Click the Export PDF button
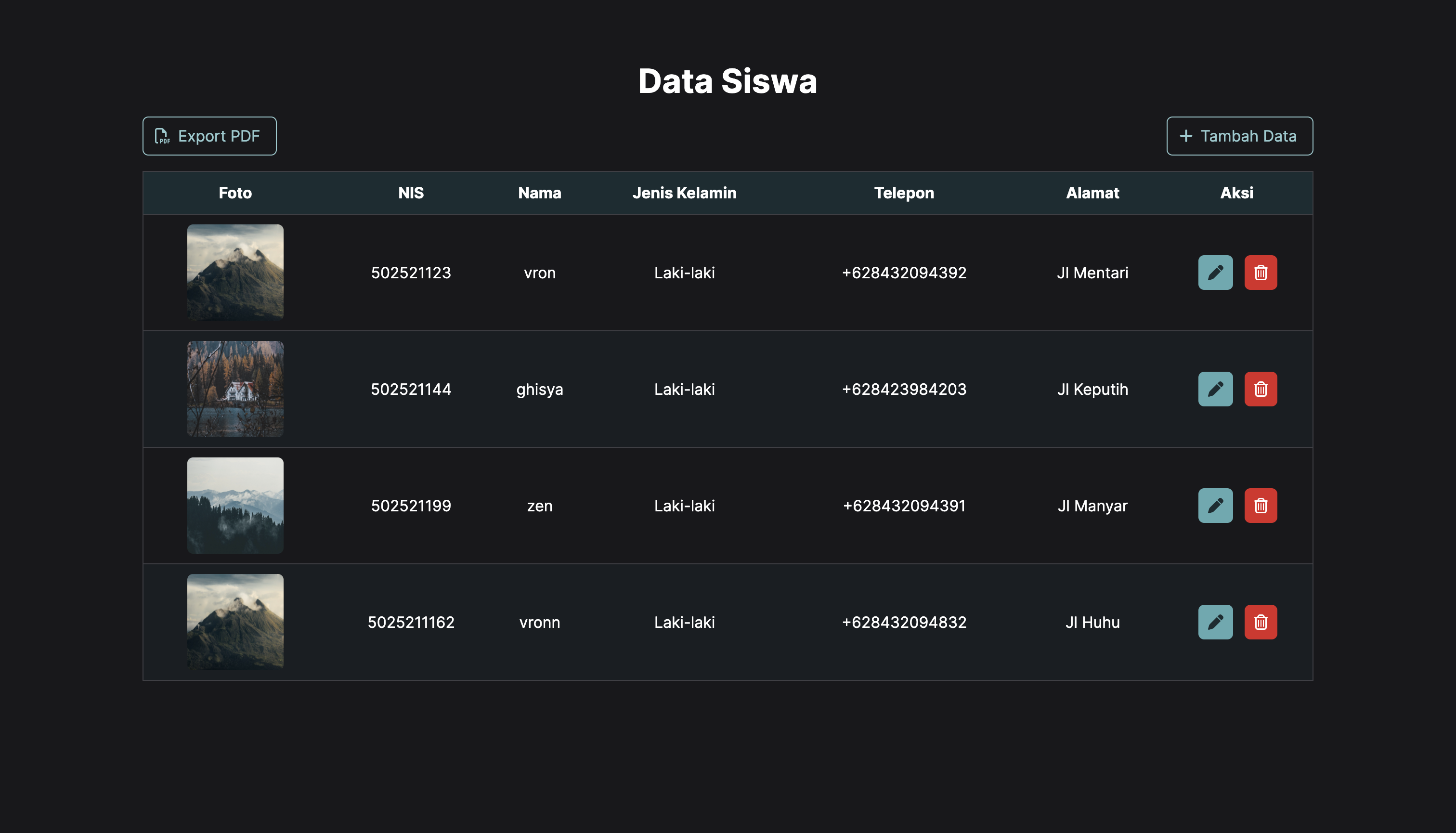Screen dimensions: 1456x833 209,136
